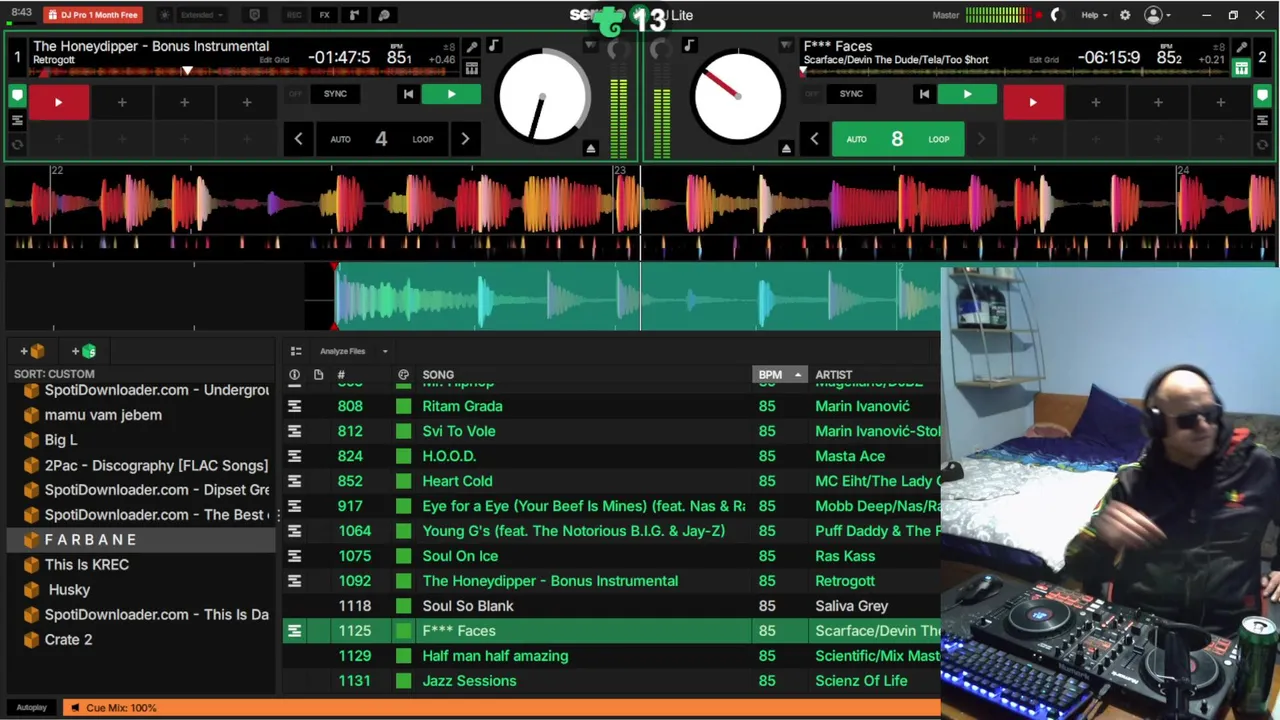Sort library by SONG column
The width and height of the screenshot is (1280, 720).
click(x=438, y=375)
